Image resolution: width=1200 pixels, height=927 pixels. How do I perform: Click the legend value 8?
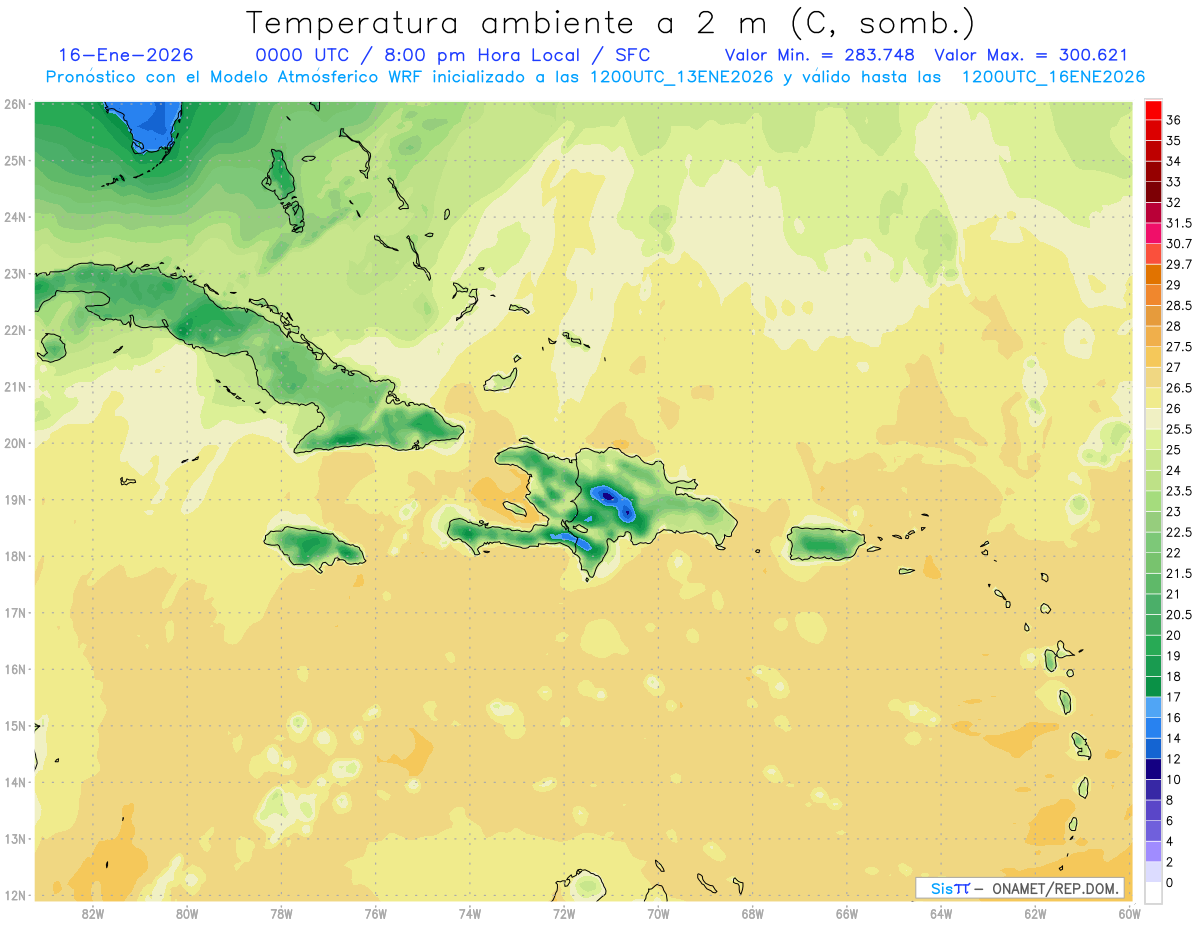1170,800
